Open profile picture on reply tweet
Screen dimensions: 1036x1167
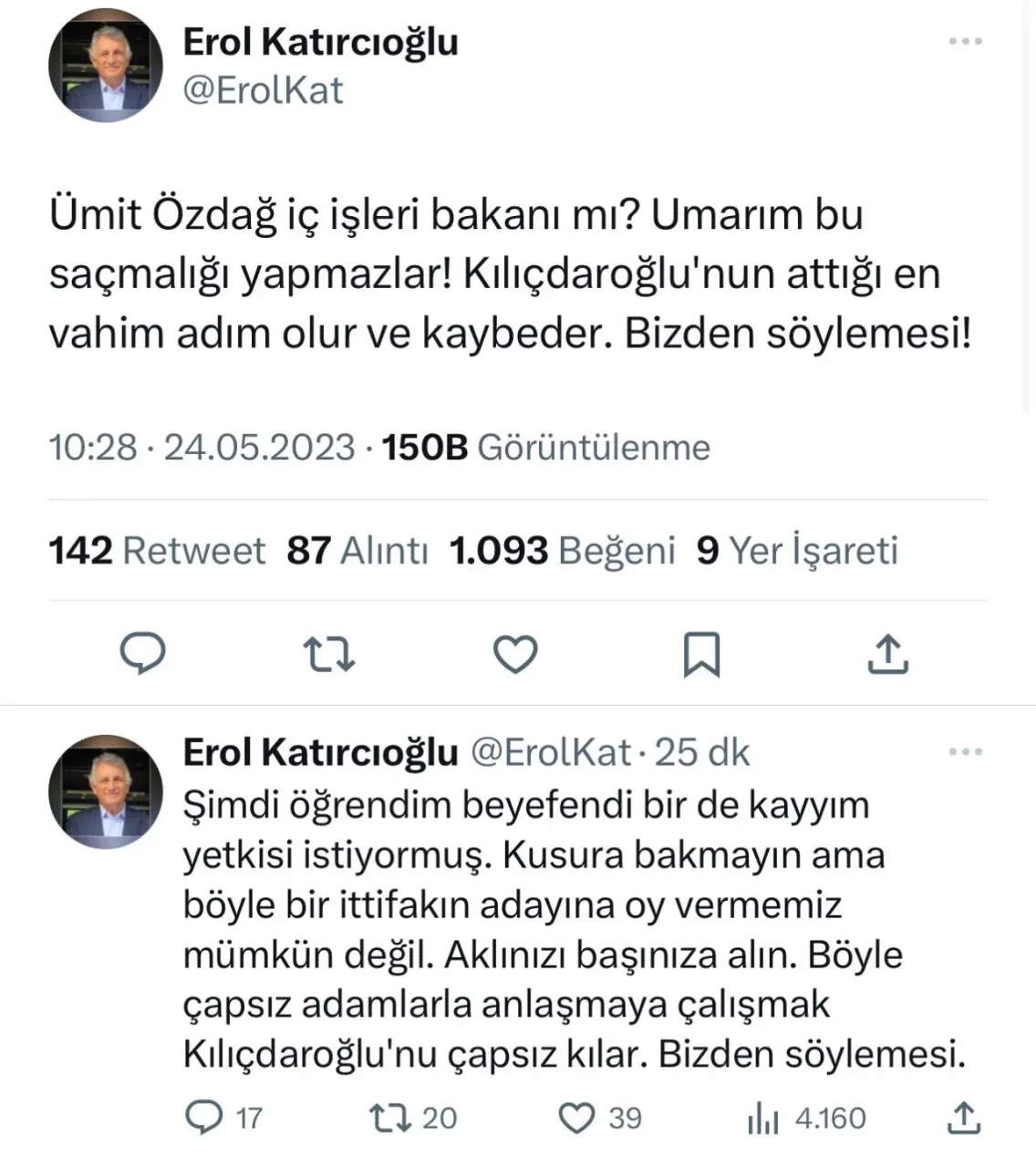click(105, 791)
